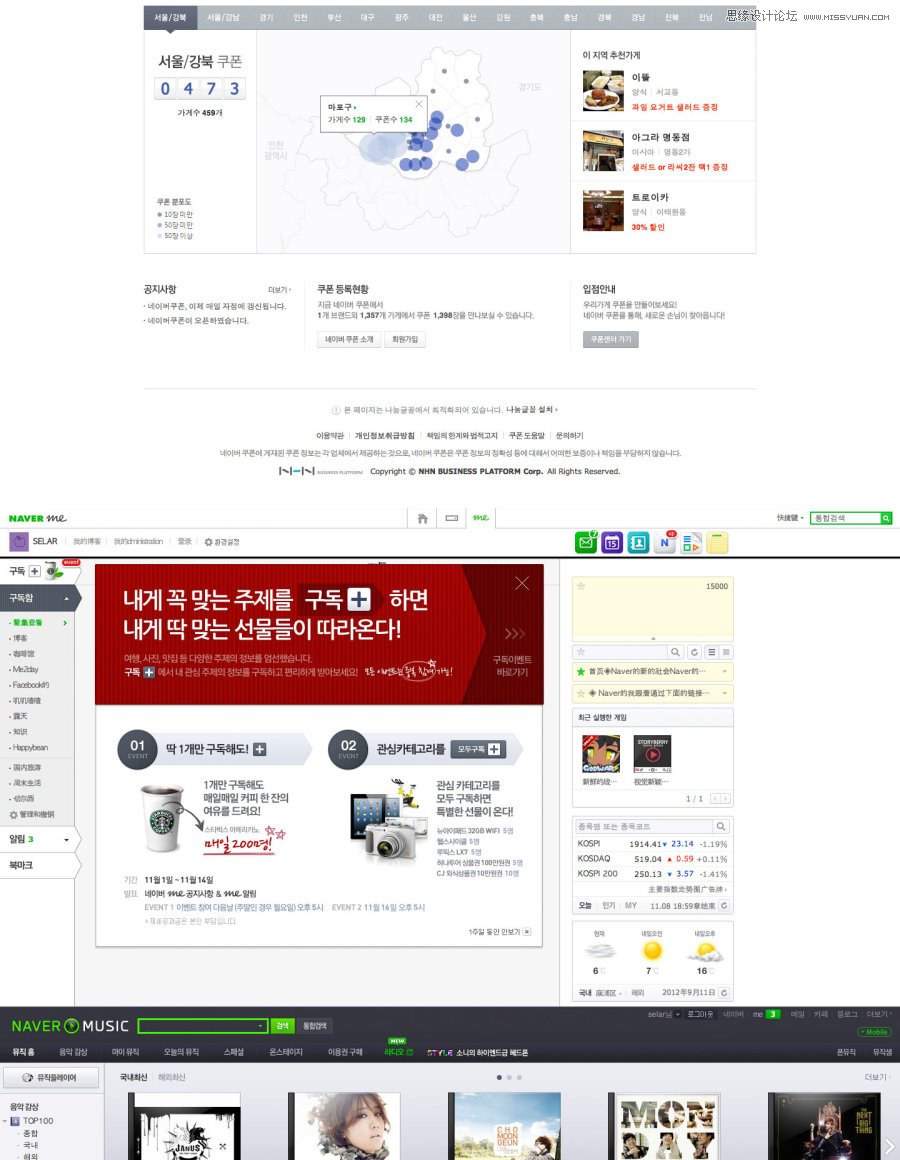Image resolution: width=900 pixels, height=1160 pixels.
Task: Click the star on the empty yellow memo
Action: coord(581,586)
